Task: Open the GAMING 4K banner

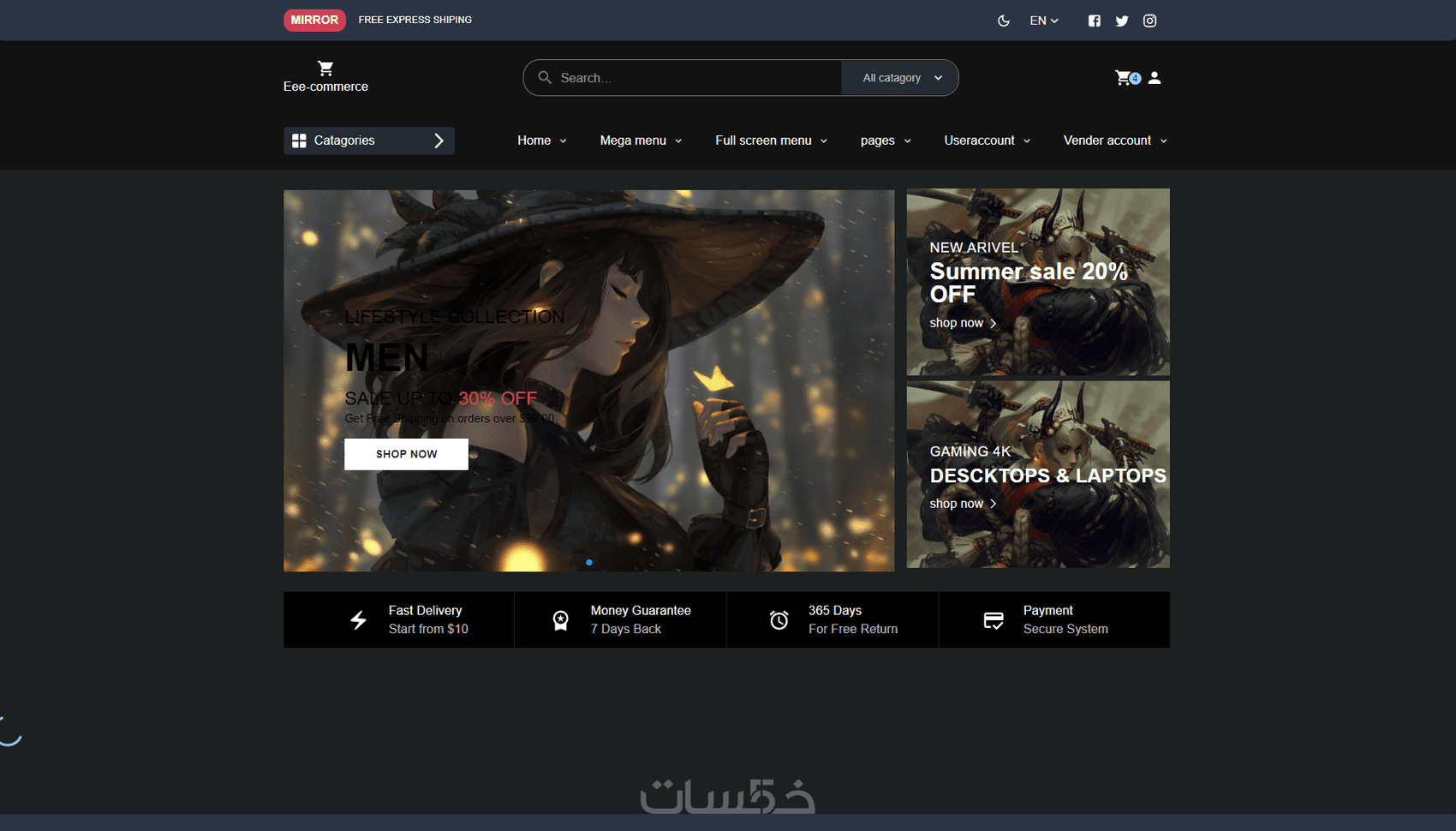Action: click(x=1038, y=475)
